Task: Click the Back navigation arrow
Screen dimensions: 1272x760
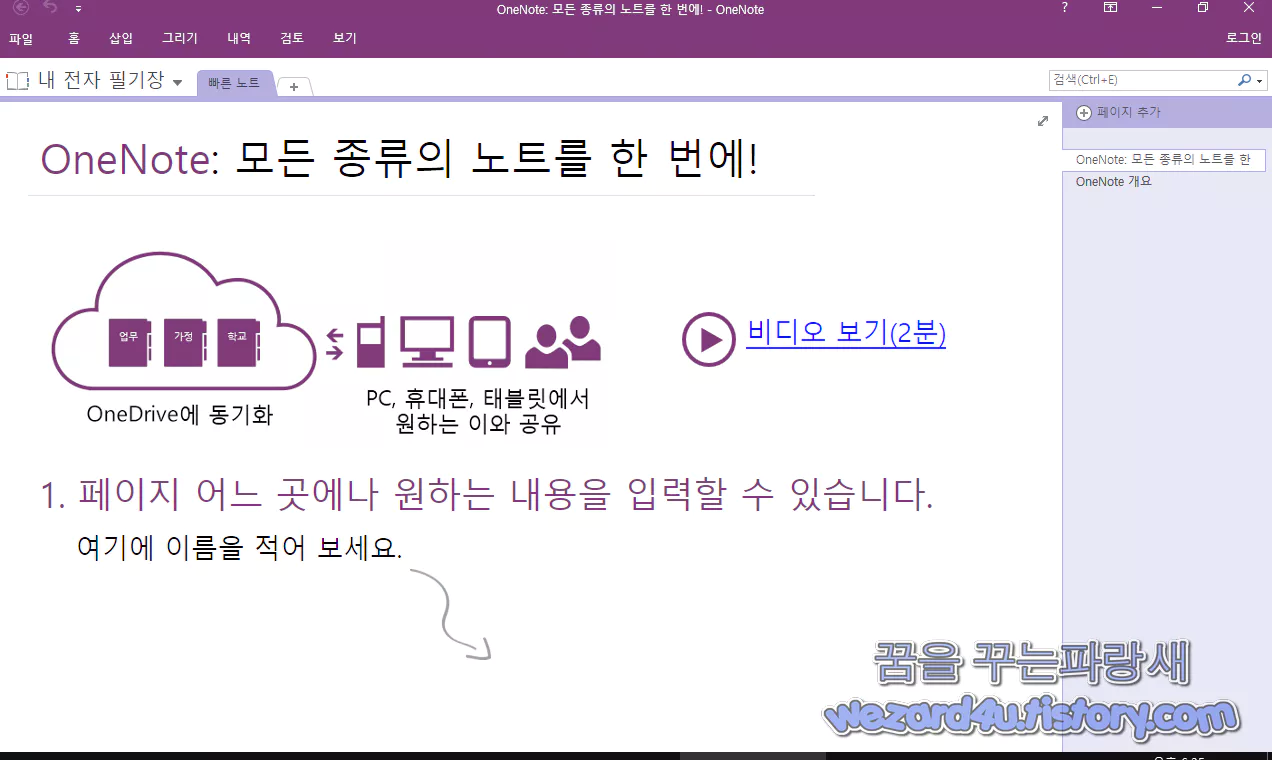Action: click(21, 8)
